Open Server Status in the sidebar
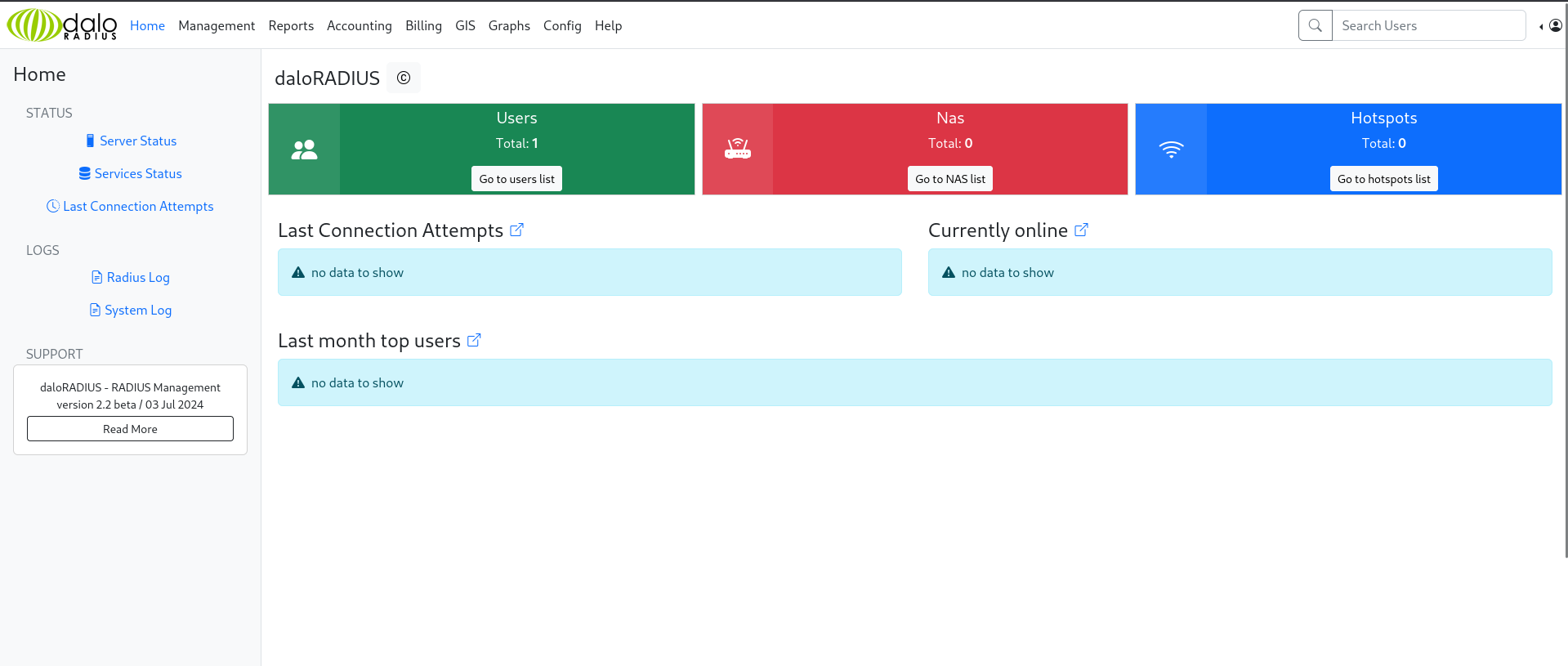The height and width of the screenshot is (666, 1568). [137, 141]
